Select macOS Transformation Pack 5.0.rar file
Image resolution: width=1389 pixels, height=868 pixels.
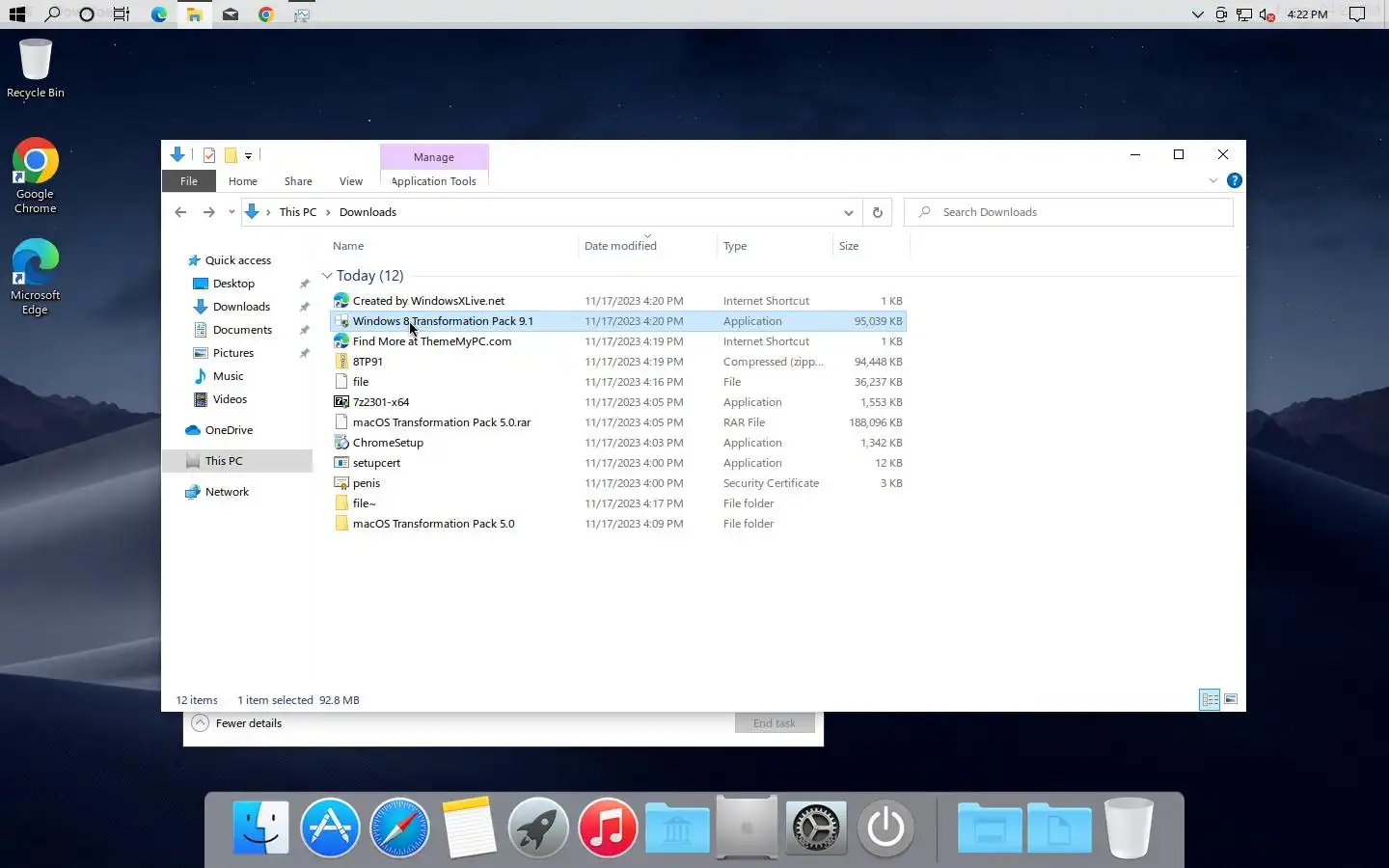coord(618,422)
